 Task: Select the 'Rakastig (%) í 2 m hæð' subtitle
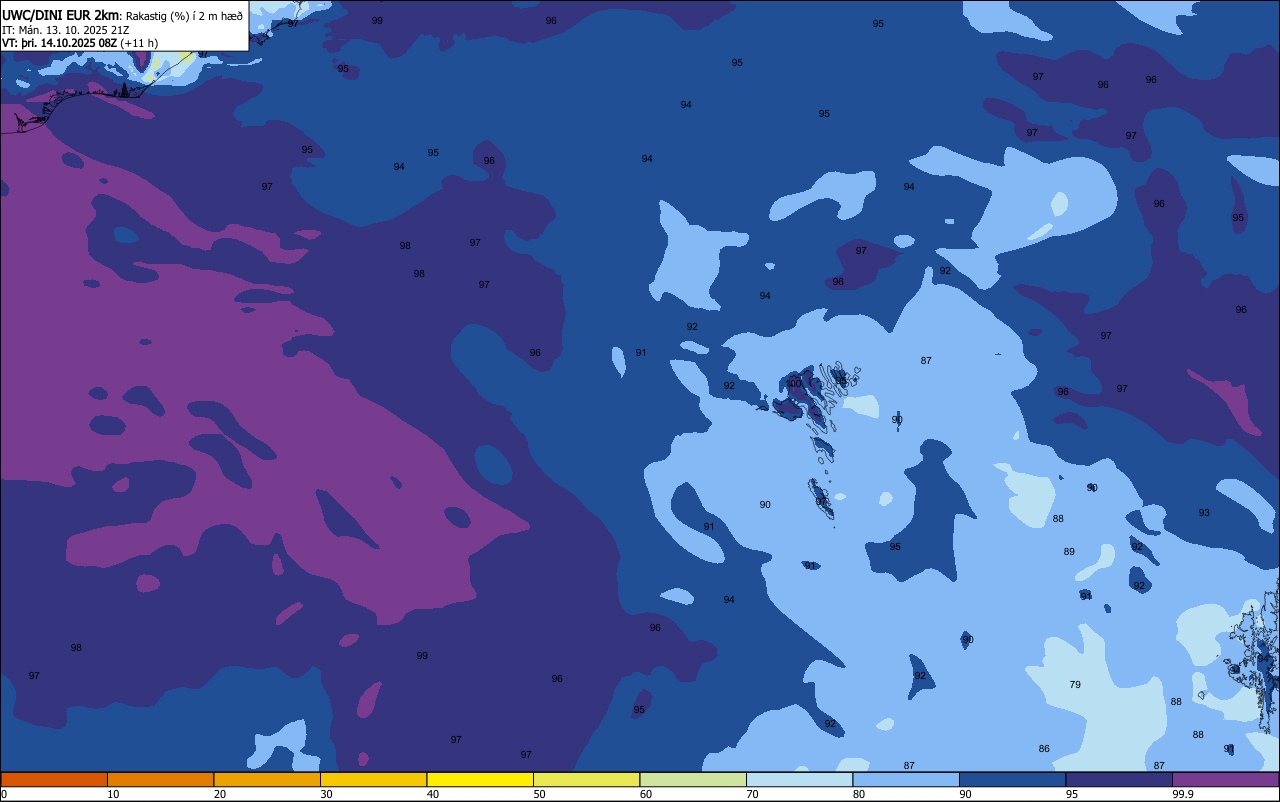coord(184,15)
